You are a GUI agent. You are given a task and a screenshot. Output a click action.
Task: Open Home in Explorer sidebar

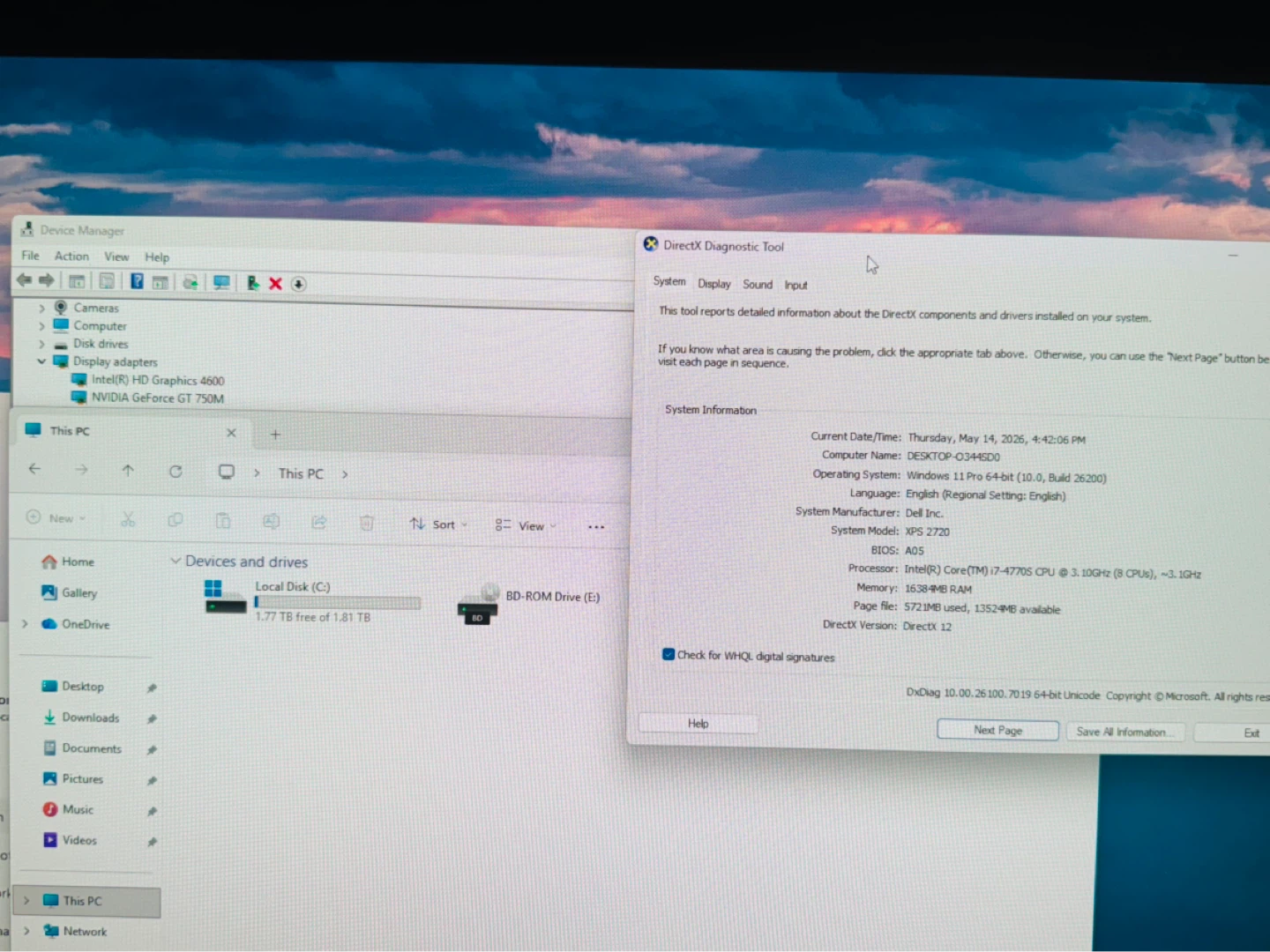pyautogui.click(x=68, y=562)
